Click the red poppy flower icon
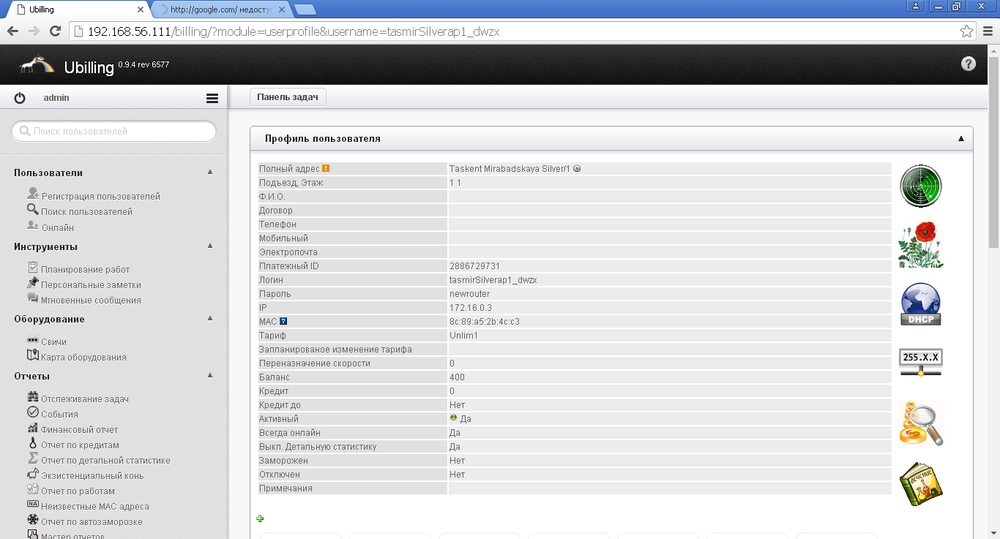 click(x=920, y=245)
